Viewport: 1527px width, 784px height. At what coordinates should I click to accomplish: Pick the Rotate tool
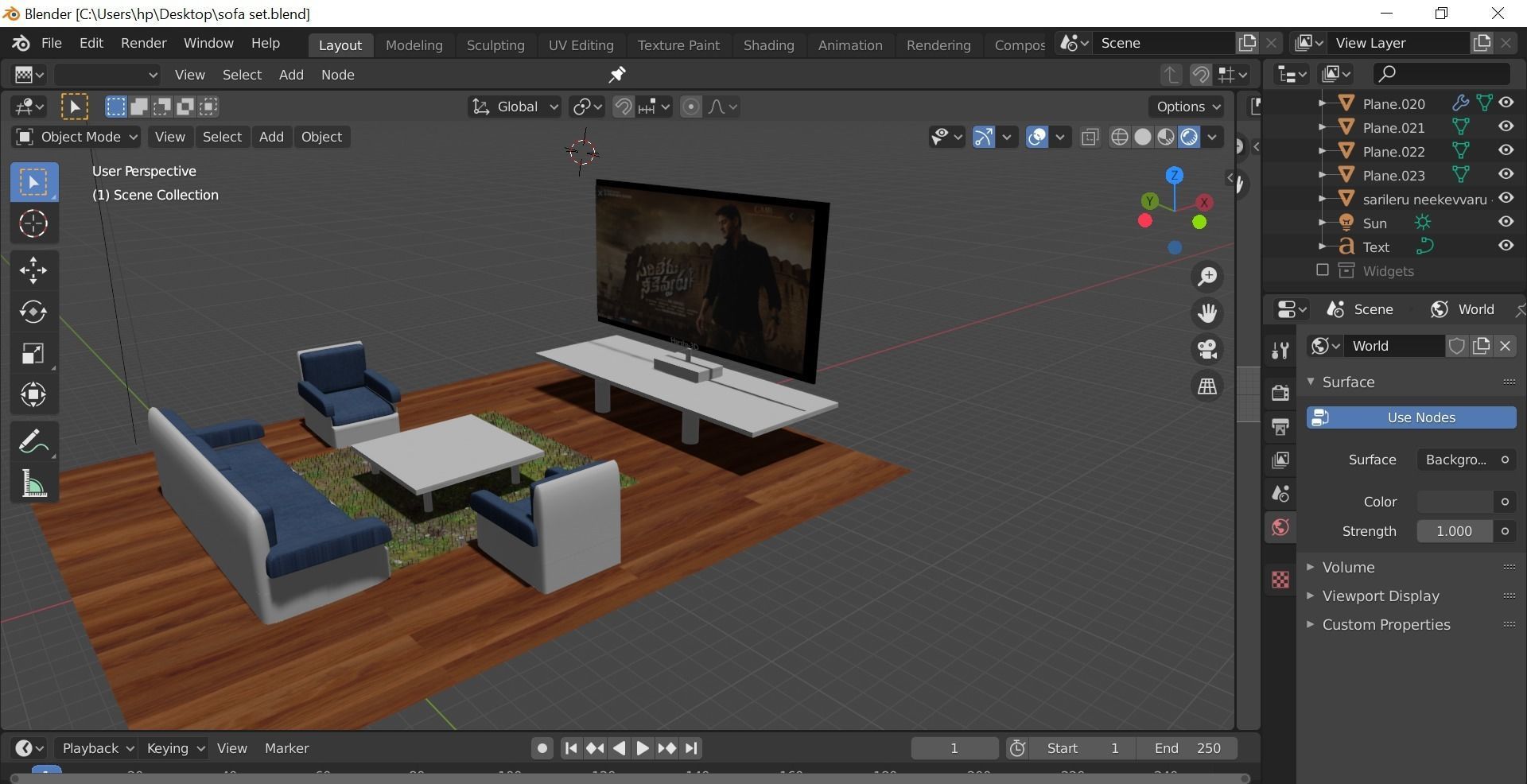[x=33, y=312]
